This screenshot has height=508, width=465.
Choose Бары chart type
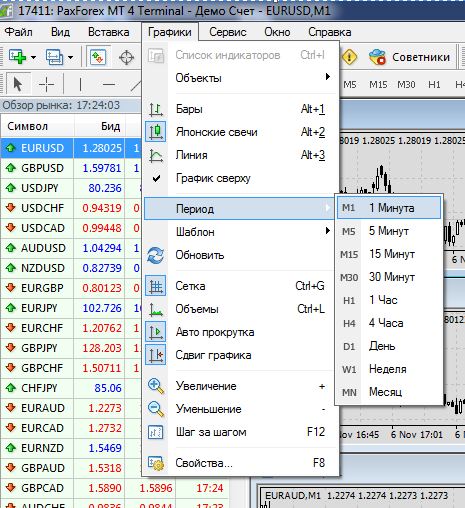pyautogui.click(x=240, y=109)
